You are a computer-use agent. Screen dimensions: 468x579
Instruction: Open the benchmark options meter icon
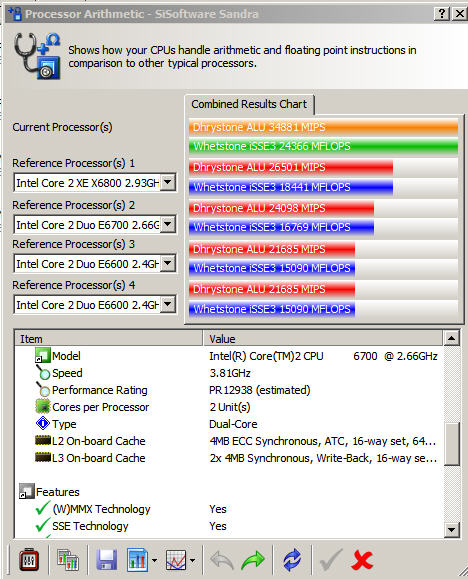click(x=29, y=560)
